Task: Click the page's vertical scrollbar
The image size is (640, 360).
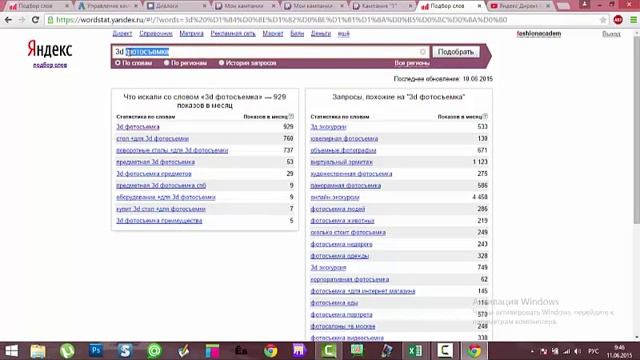Action: [636, 131]
